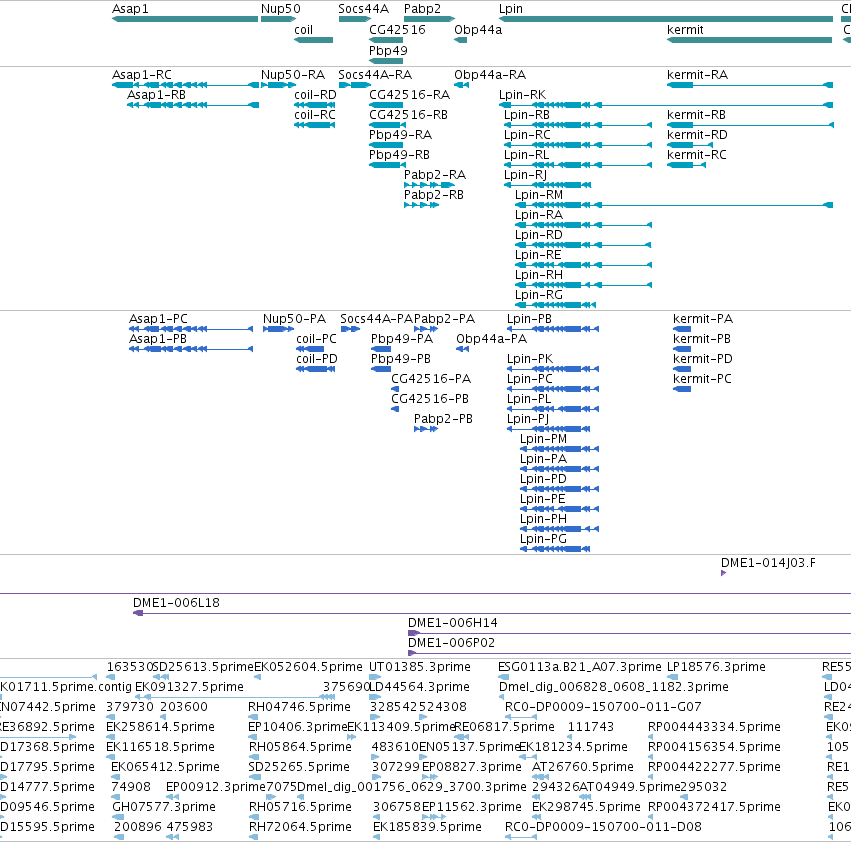Open the CG42516 gene glyph

[x=386, y=40]
